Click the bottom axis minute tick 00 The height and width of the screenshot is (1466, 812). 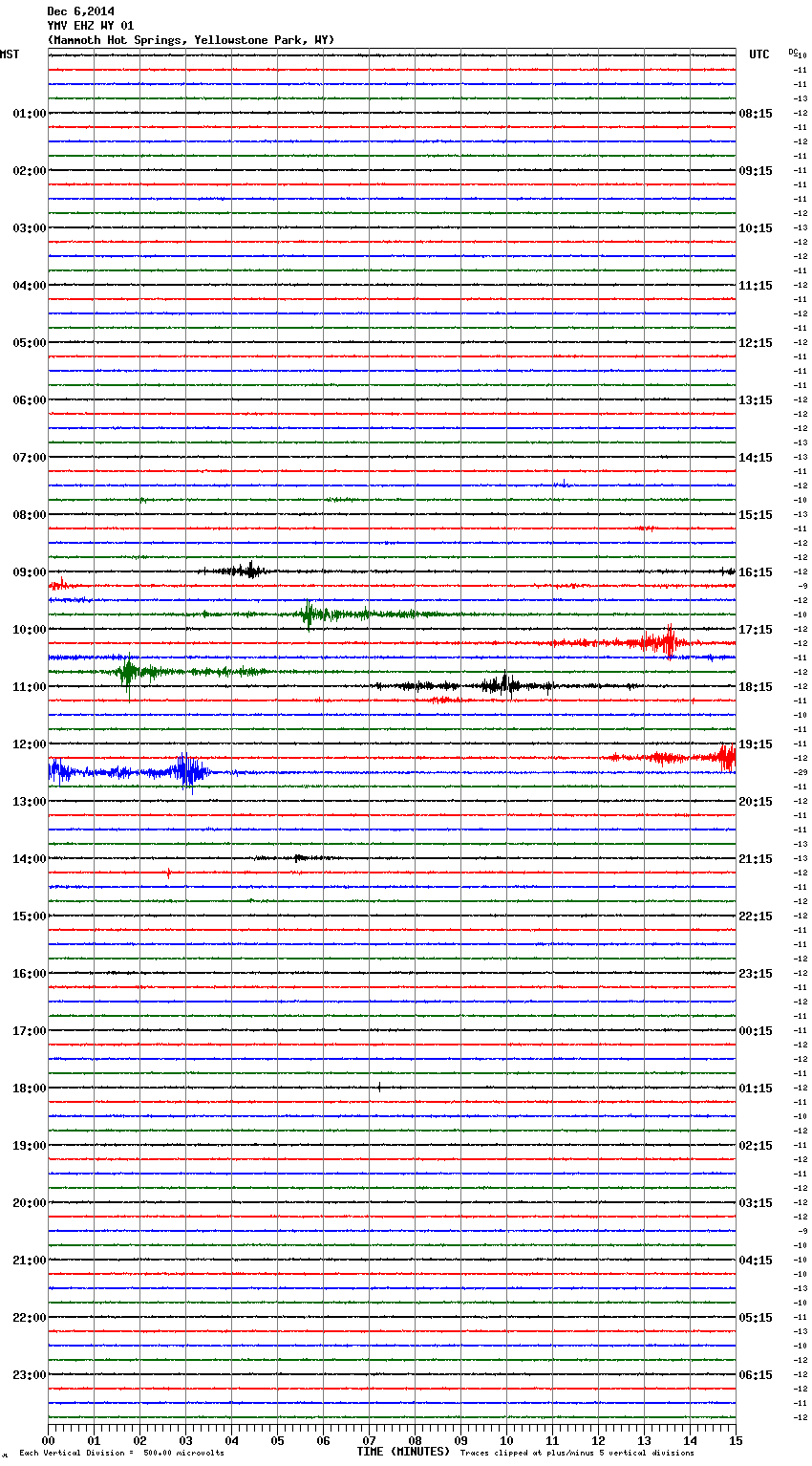[48, 1439]
